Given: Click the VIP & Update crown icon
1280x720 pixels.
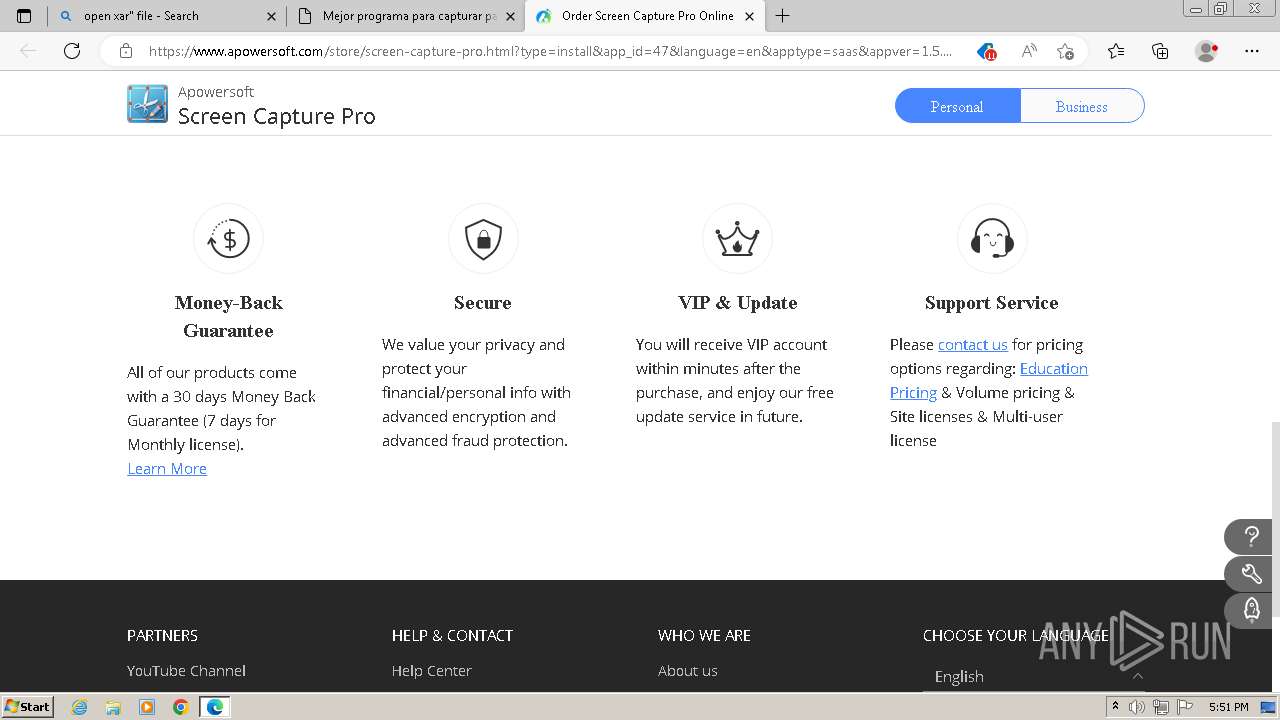Looking at the screenshot, I should [x=737, y=239].
